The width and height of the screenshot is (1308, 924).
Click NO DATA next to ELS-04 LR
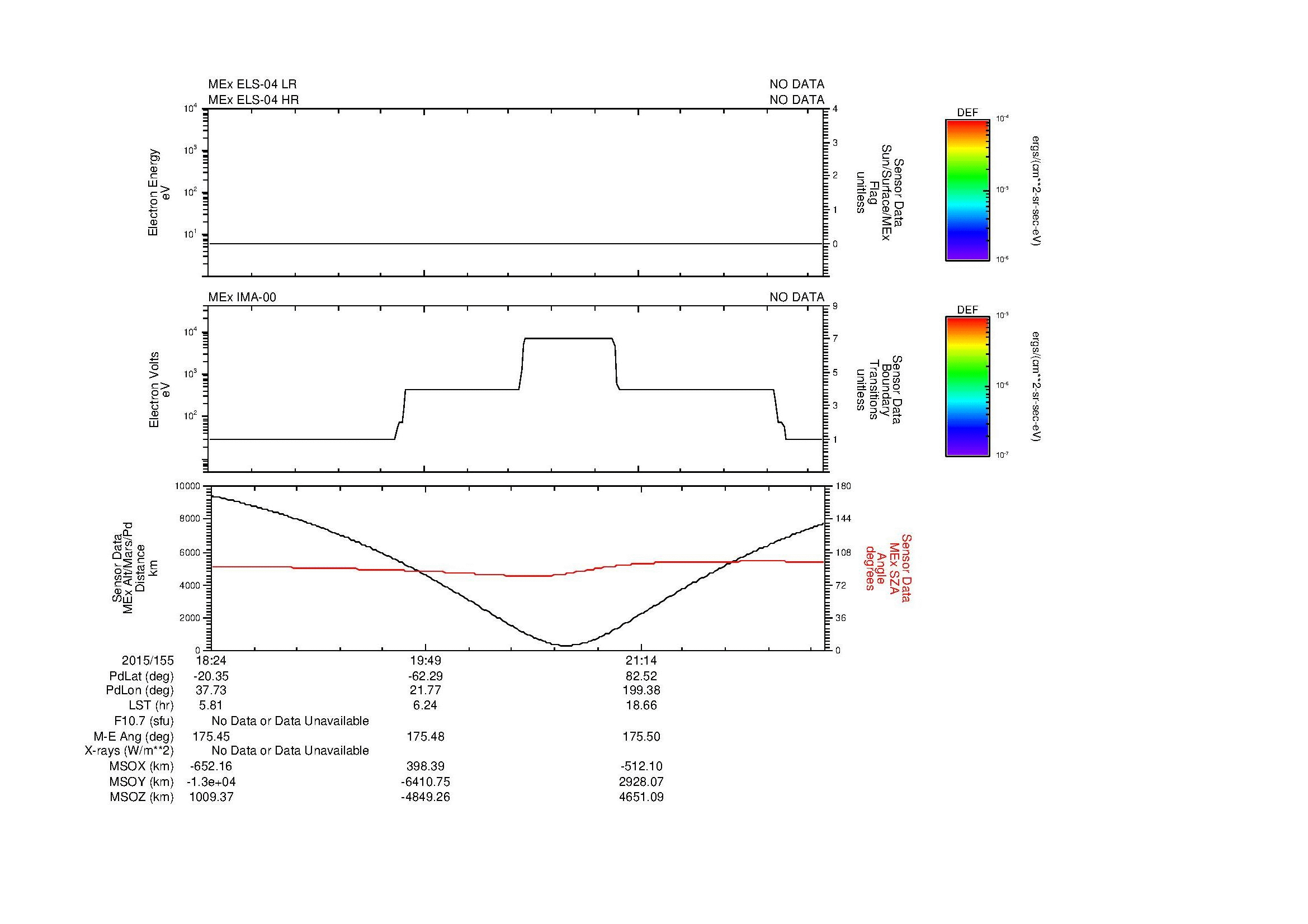coord(796,84)
